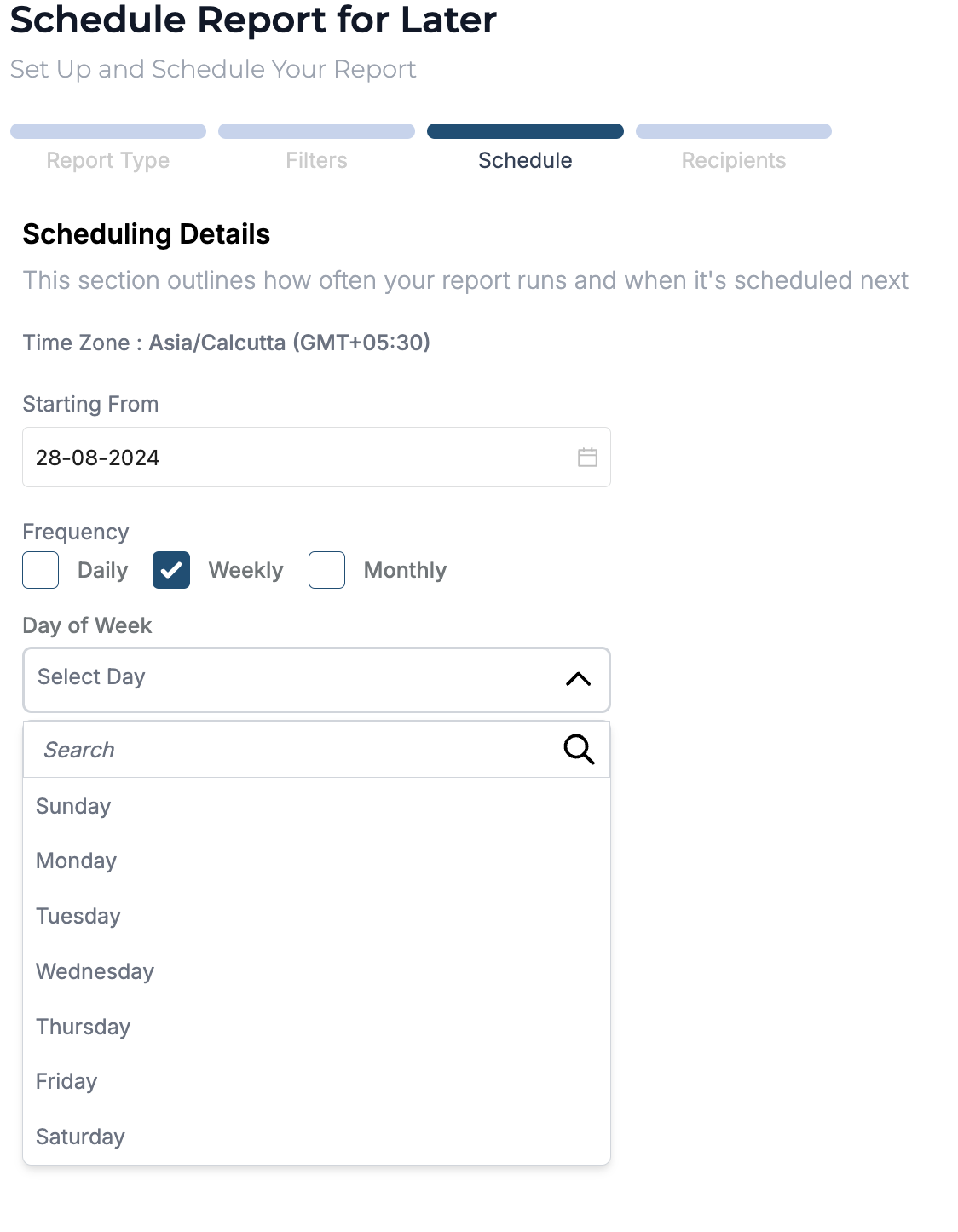Image resolution: width=958 pixels, height=1232 pixels.
Task: Pick Thursday in the dropdown list
Action: pyautogui.click(x=83, y=1027)
